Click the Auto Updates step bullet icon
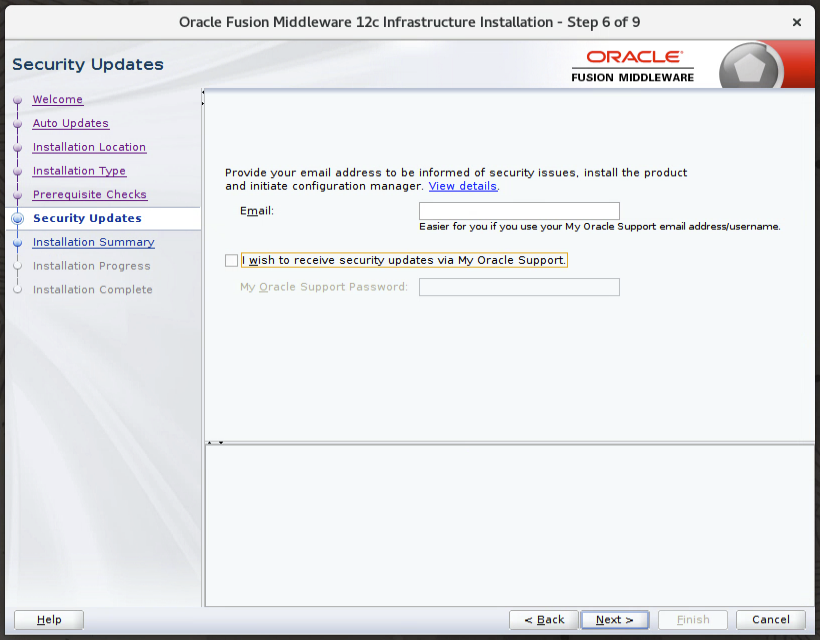Viewport: 820px width, 640px height. pos(18,124)
